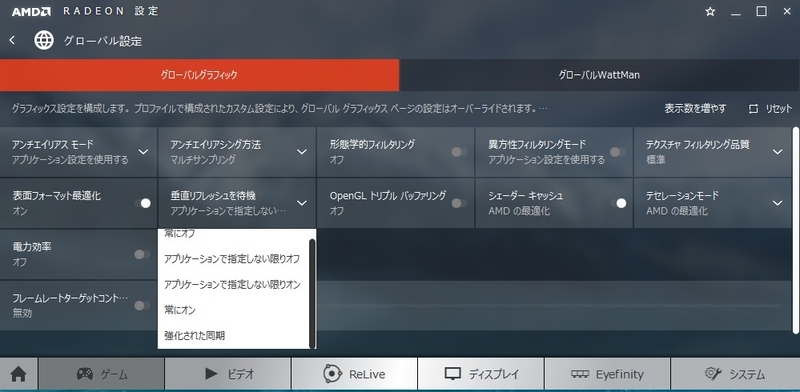Open the ビデオ section

pyautogui.click(x=228, y=374)
